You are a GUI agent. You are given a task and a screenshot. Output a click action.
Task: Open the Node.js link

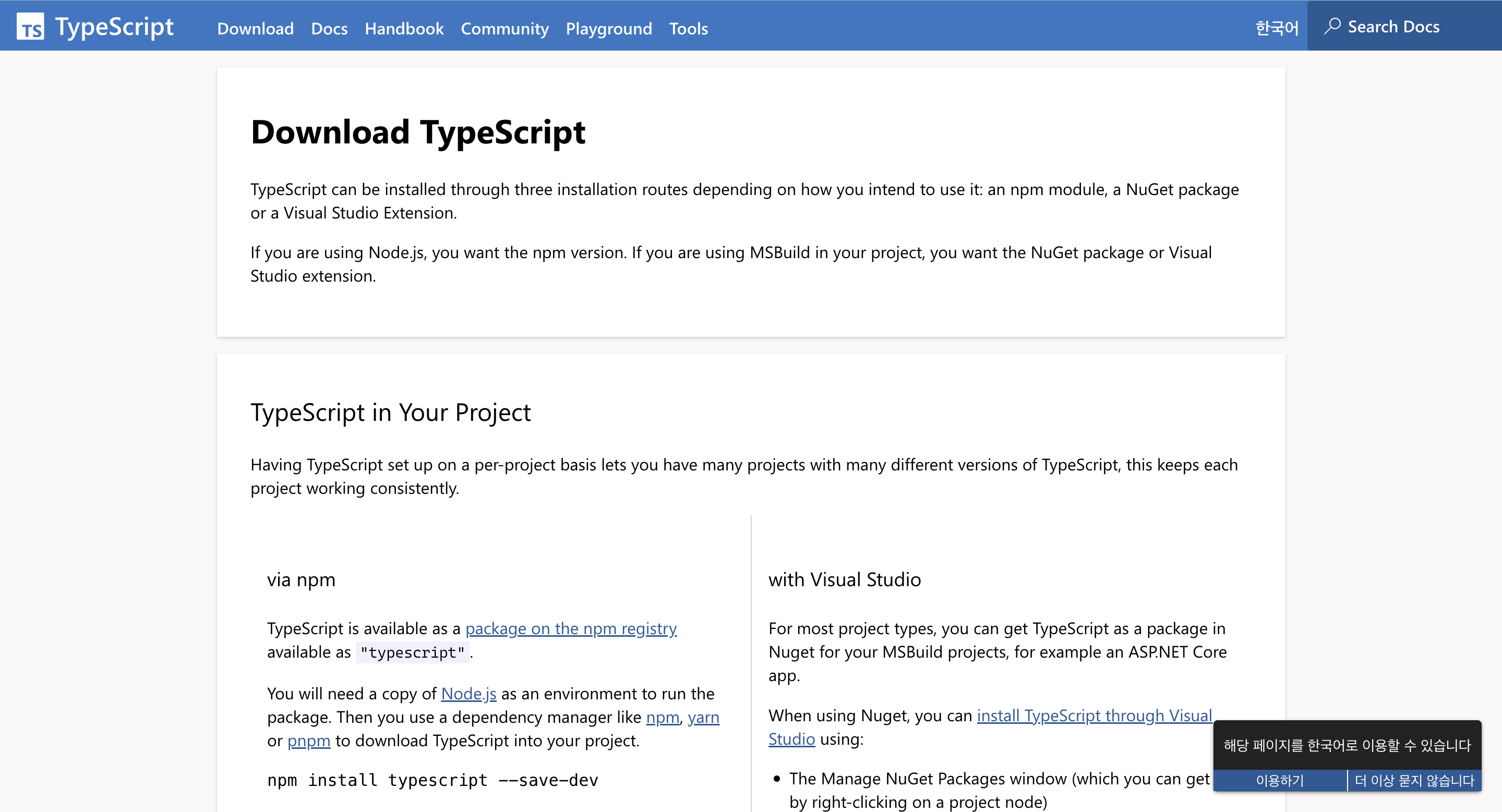click(468, 694)
